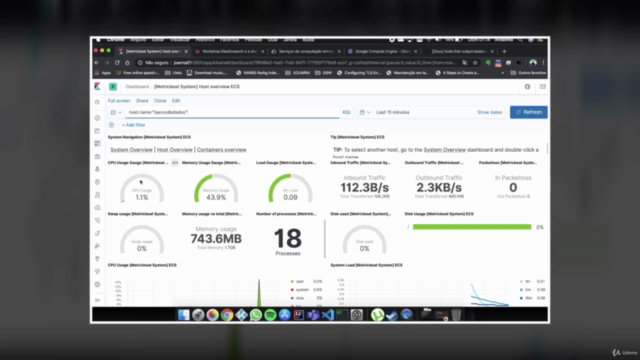This screenshot has width=640, height=360.
Task: Open Trash from the dock
Action: (x=456, y=315)
